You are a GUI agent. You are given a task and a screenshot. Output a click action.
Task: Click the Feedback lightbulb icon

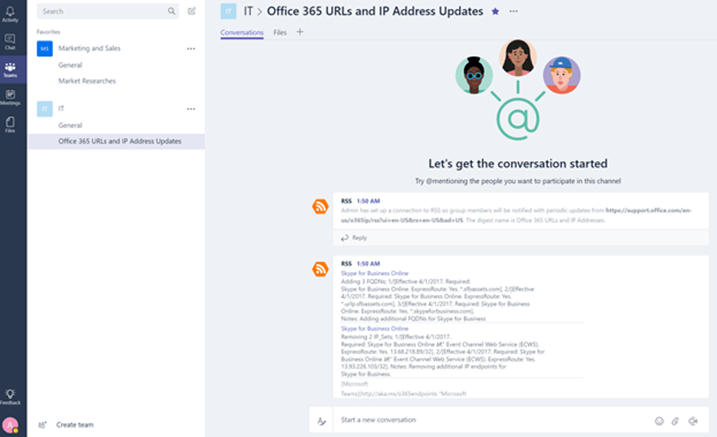point(10,396)
